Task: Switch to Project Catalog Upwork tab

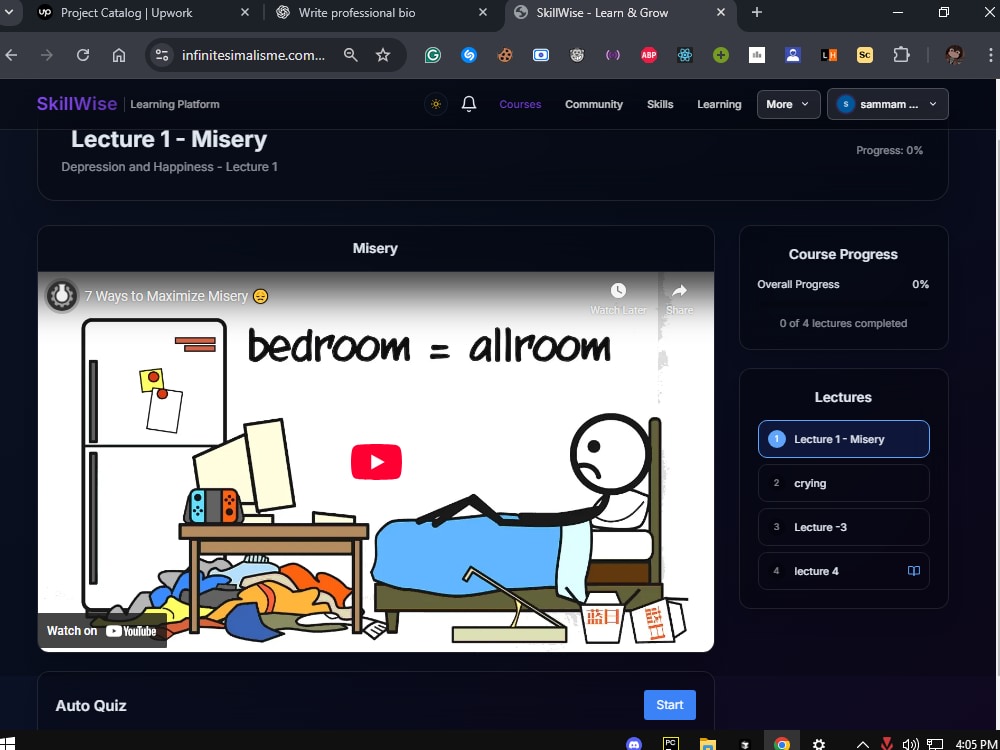Action: pos(145,13)
